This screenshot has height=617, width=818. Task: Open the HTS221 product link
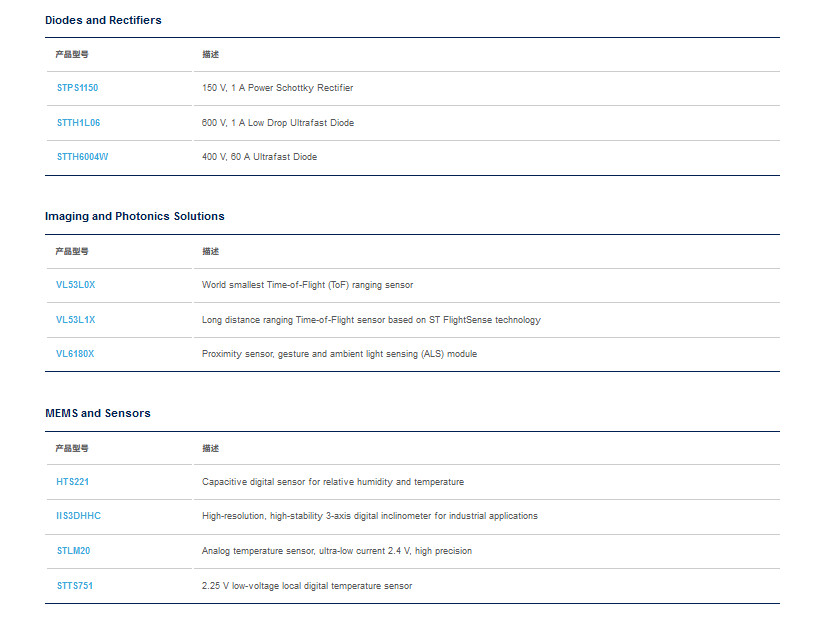73,482
